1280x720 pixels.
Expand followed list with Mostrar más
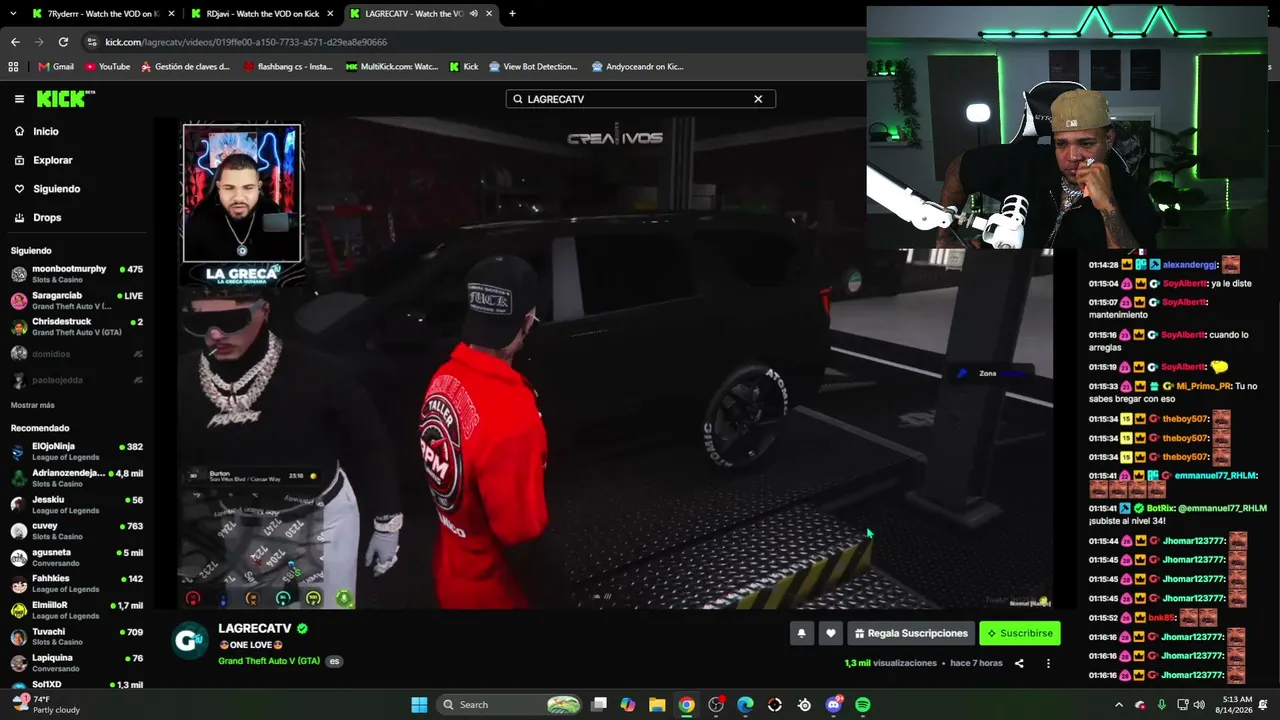[x=33, y=405]
